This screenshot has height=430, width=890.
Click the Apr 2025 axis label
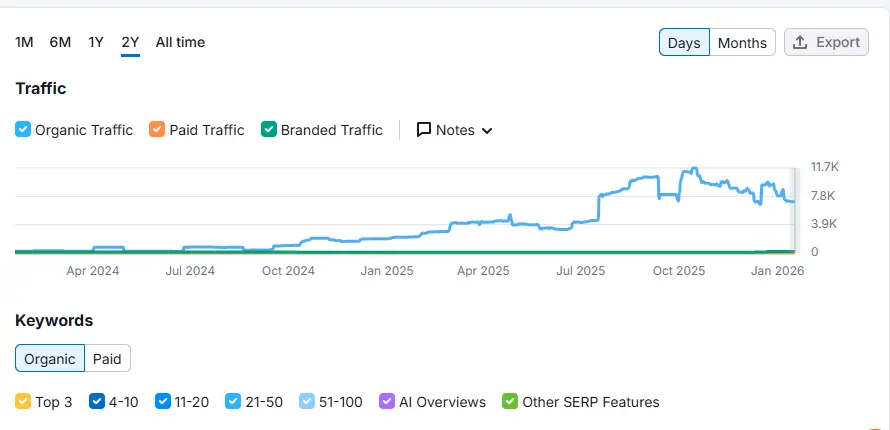coord(483,271)
